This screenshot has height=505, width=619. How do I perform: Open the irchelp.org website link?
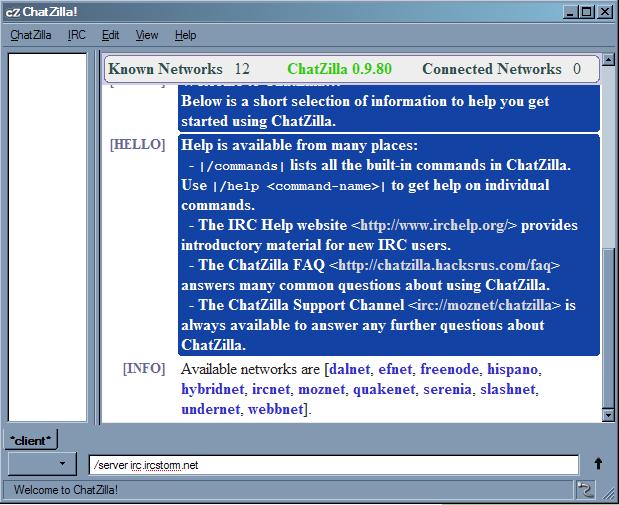[433, 225]
